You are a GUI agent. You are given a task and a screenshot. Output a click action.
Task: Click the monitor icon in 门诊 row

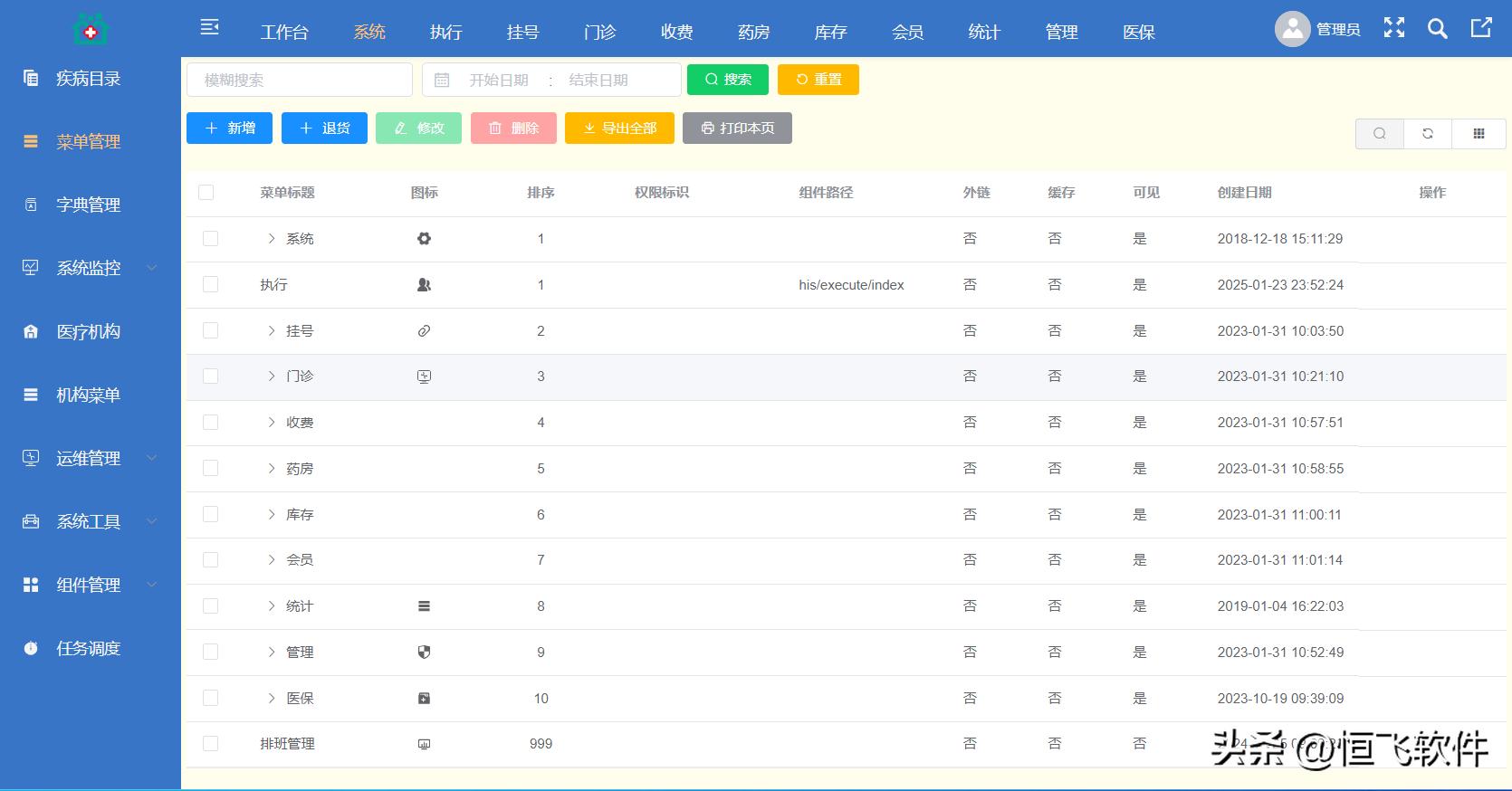click(424, 376)
